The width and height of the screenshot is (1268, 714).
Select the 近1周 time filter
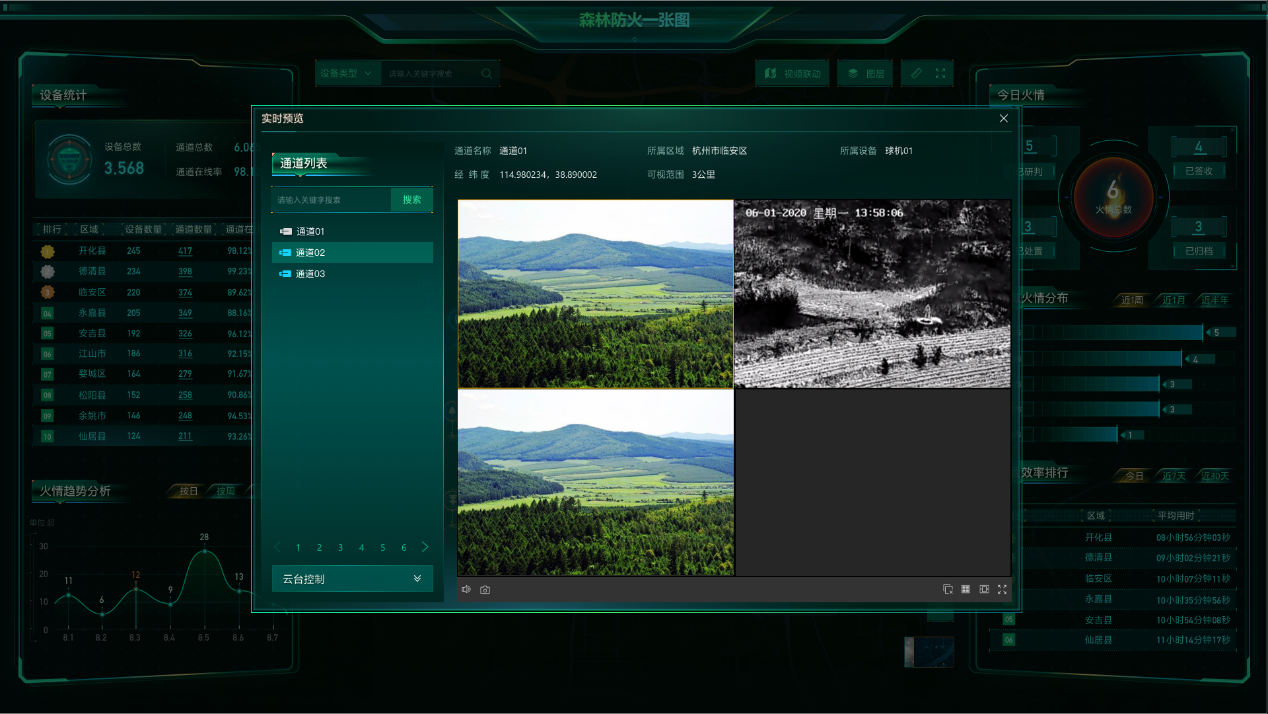1132,300
